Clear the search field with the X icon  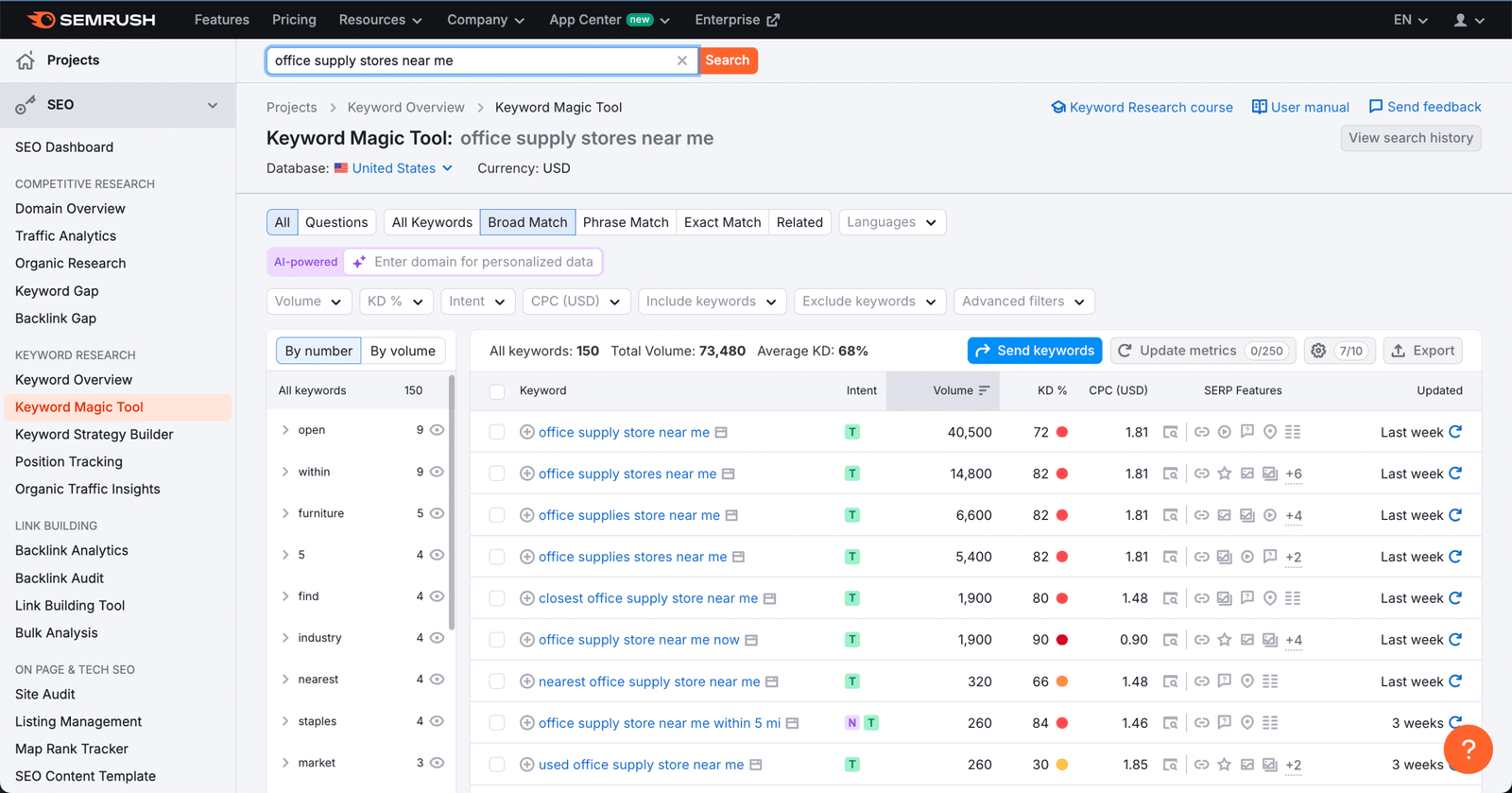pos(682,60)
